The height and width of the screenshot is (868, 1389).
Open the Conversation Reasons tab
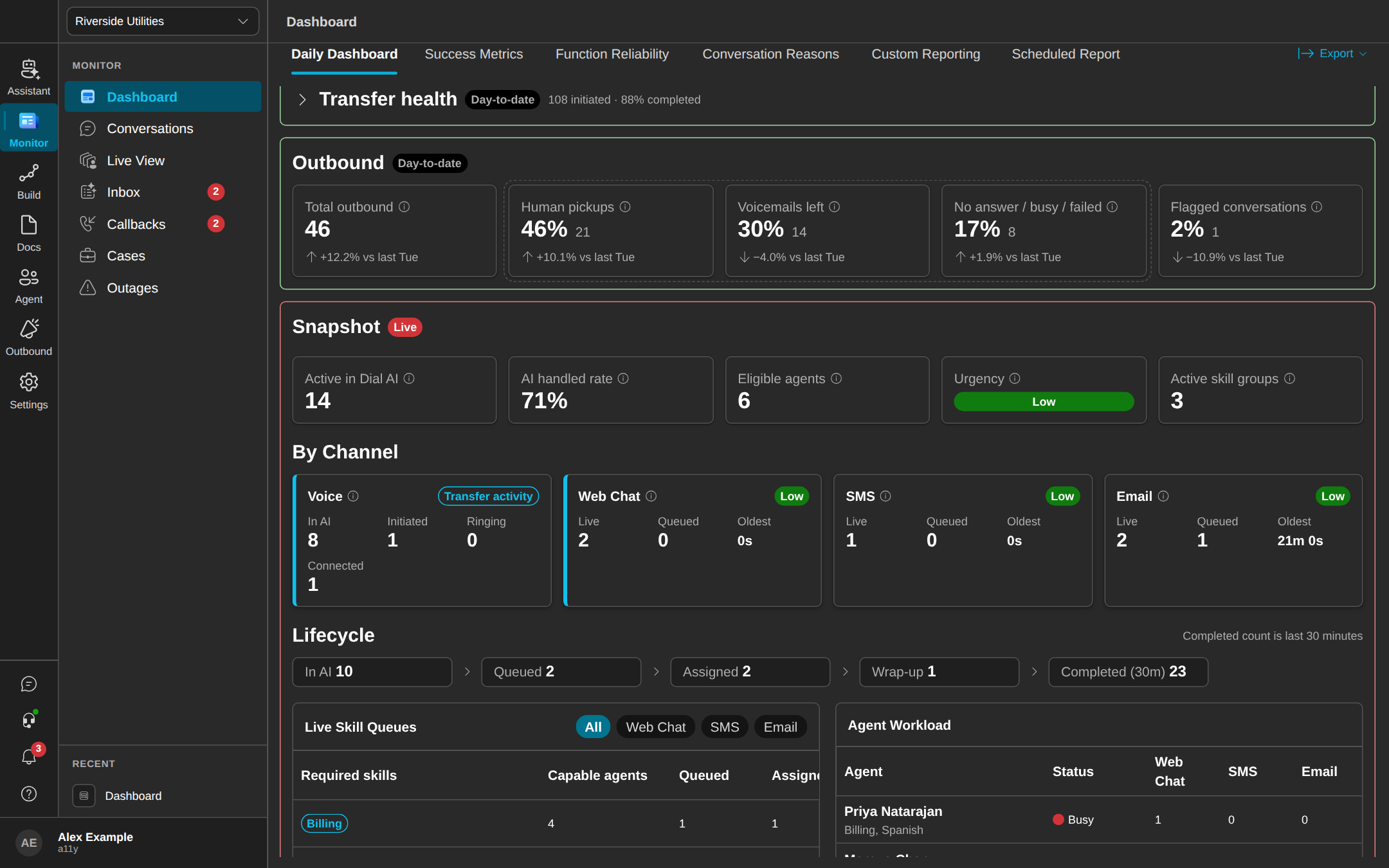tap(770, 54)
